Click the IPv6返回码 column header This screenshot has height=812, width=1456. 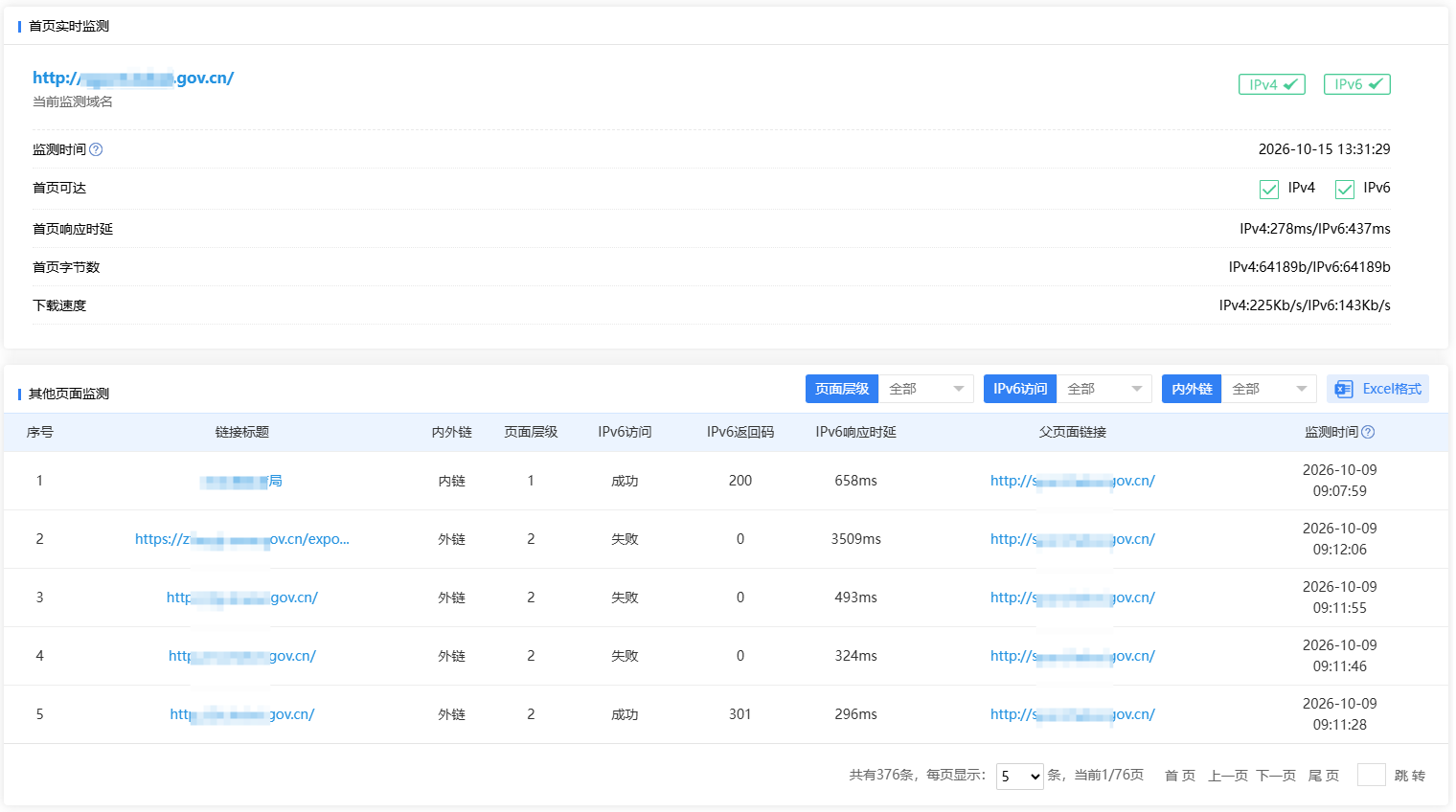740,432
